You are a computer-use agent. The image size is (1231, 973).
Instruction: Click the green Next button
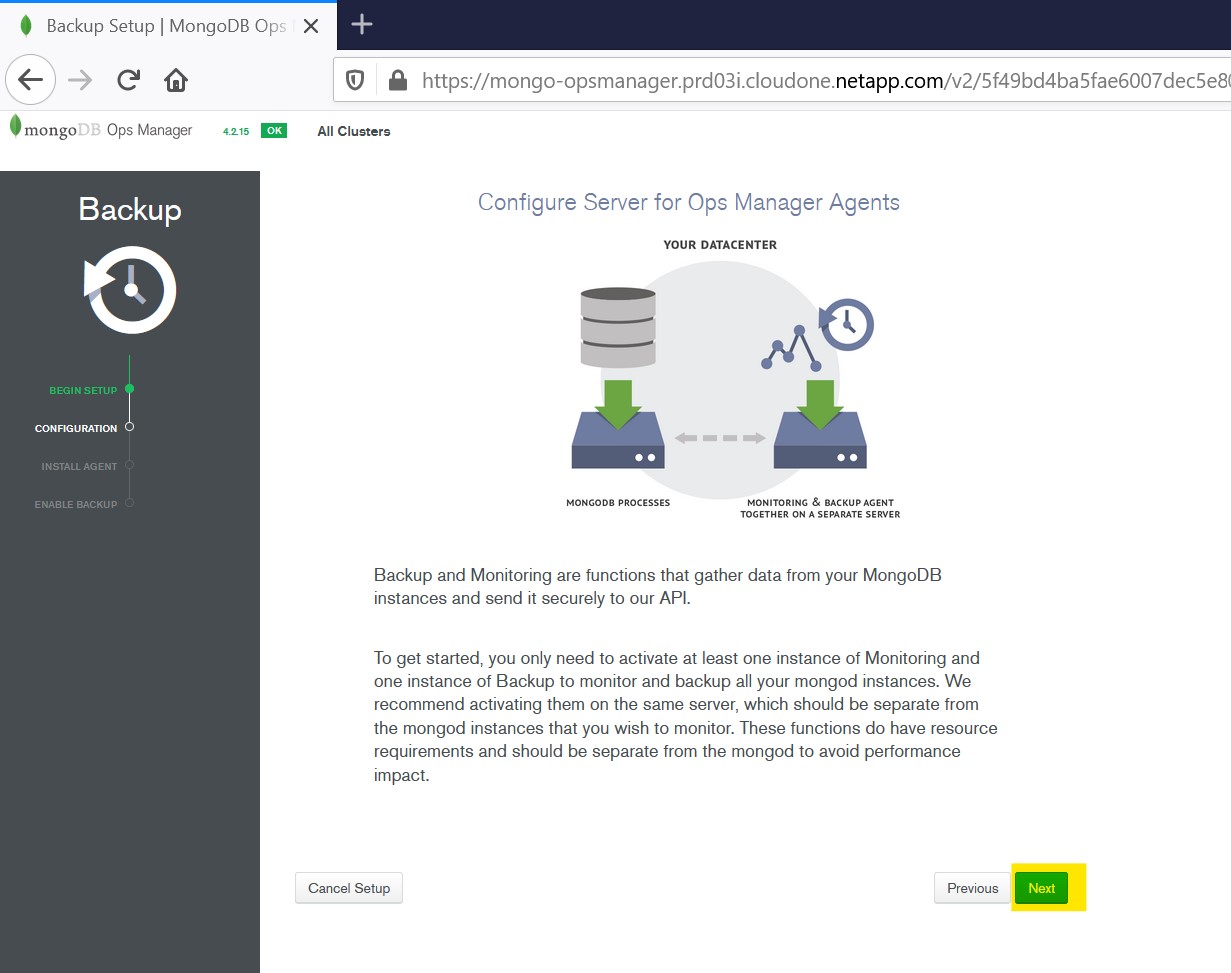tap(1041, 888)
